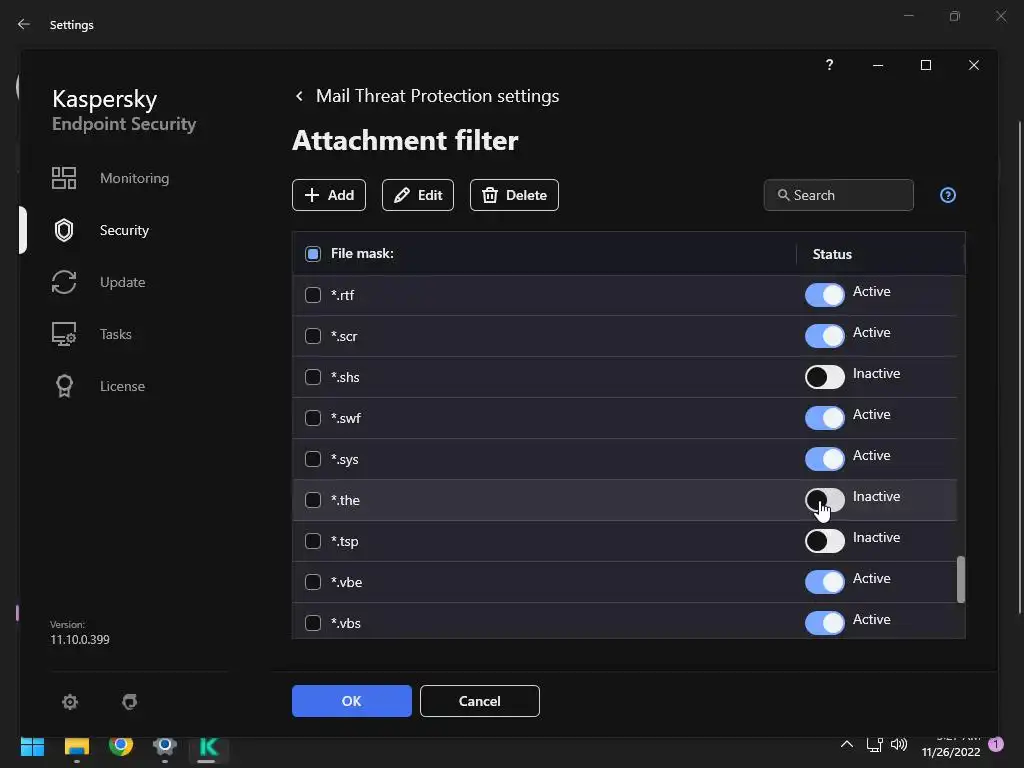This screenshot has height=768, width=1024.
Task: Go back using the Settings window arrow
Action: (24, 24)
